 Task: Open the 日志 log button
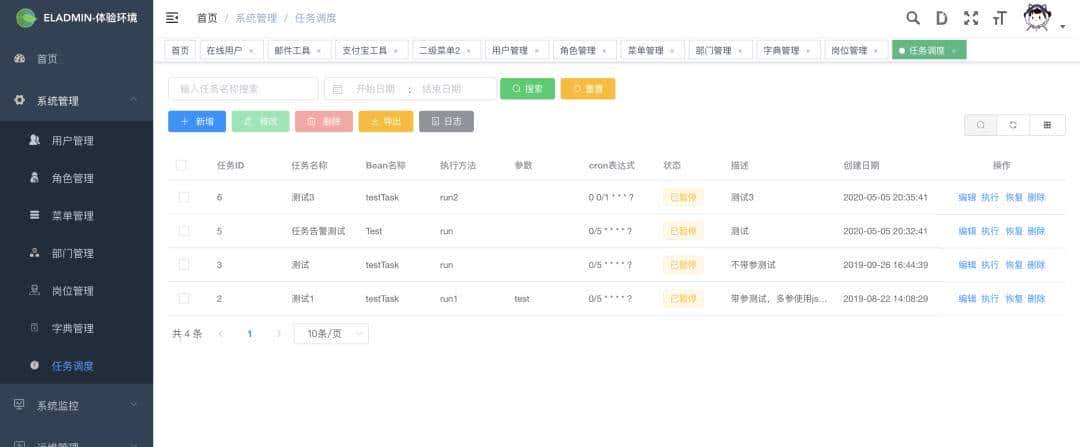tap(446, 121)
